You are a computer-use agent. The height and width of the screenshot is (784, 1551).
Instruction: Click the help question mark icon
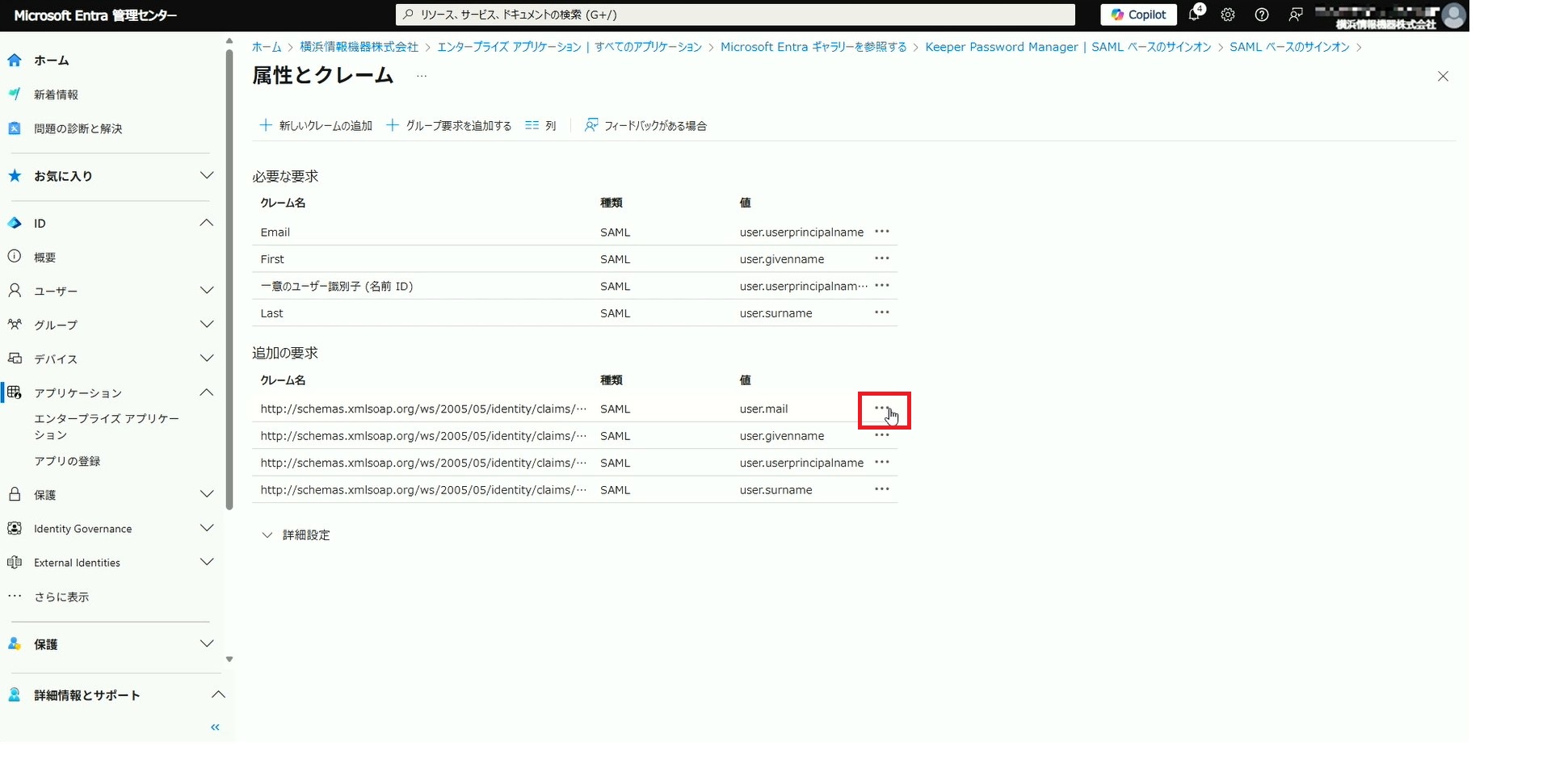[1262, 15]
